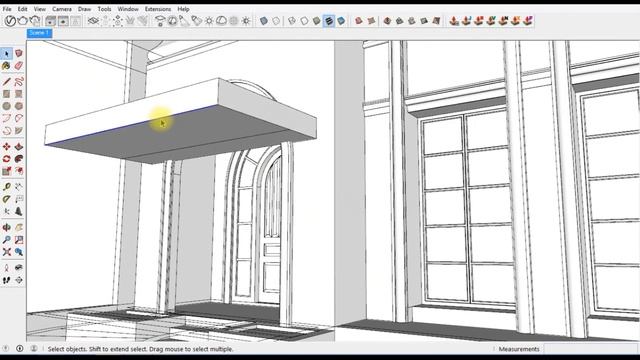Select the Freehand drawing tool
640x360 pixels.
[19, 82]
